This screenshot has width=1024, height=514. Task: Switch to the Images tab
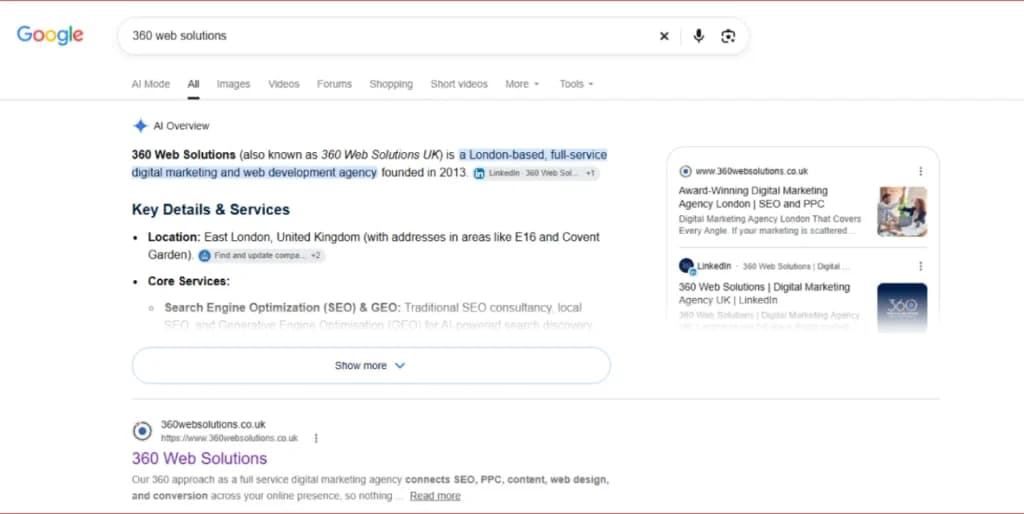point(233,84)
